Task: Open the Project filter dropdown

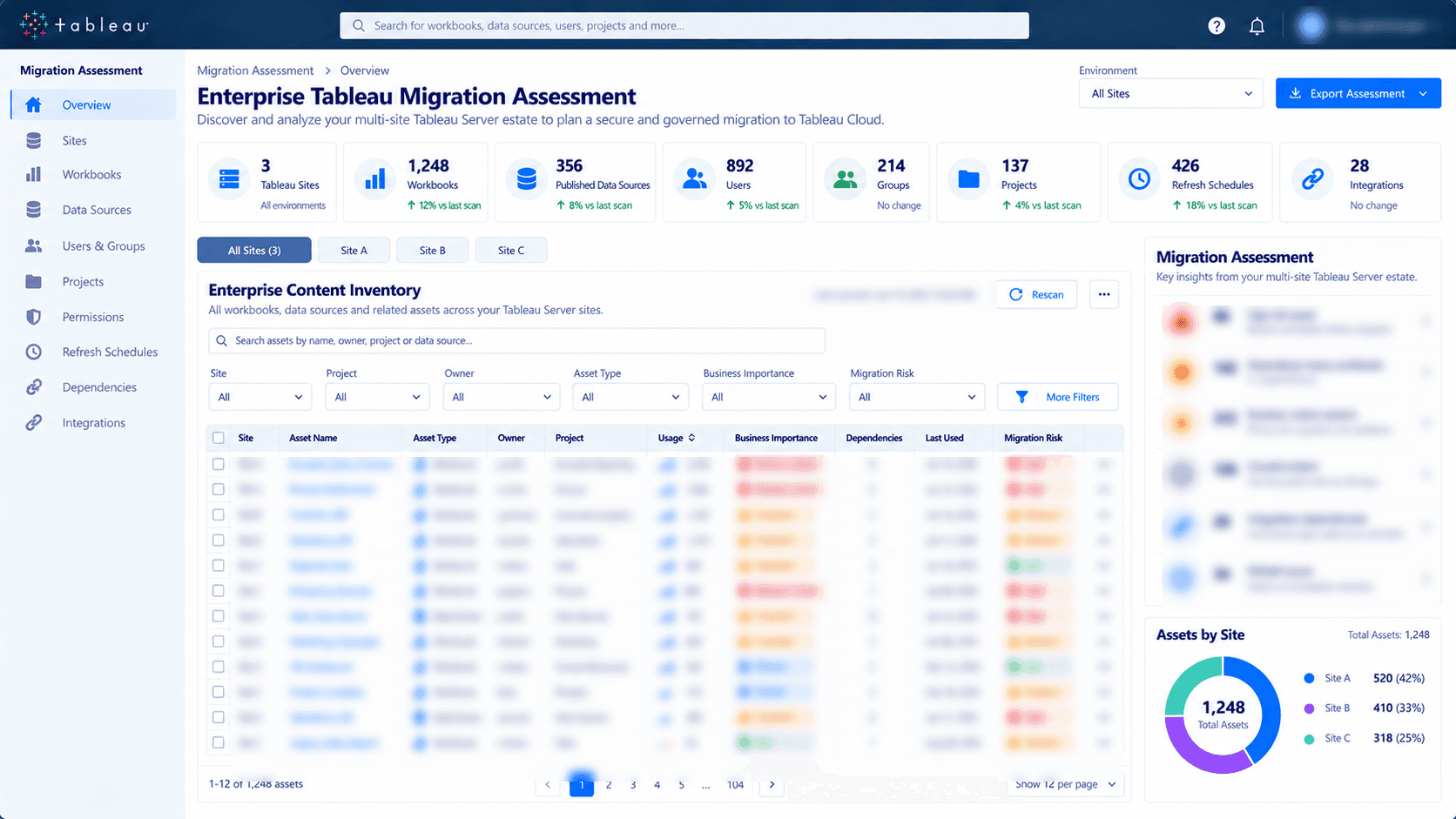Action: [x=378, y=397]
